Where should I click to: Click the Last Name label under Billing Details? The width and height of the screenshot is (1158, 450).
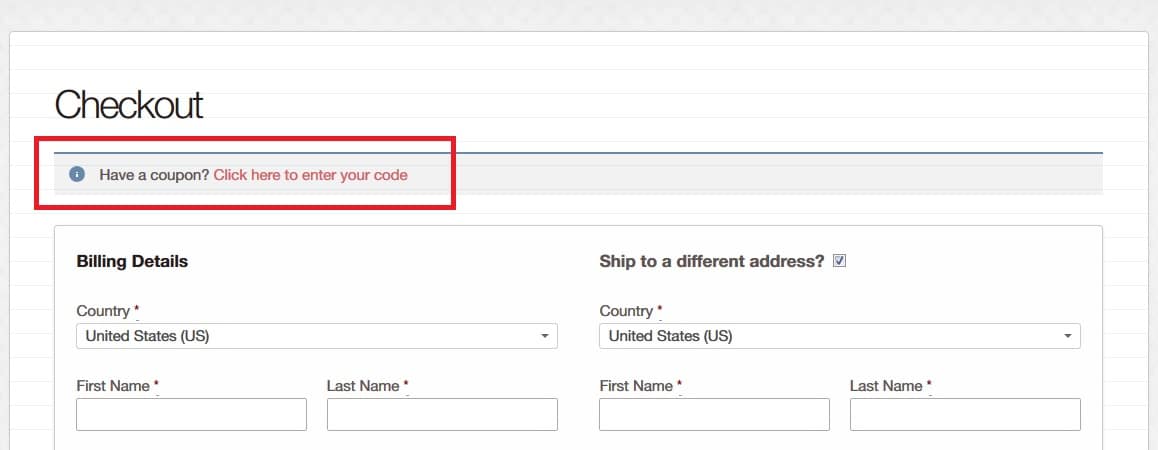[x=363, y=386]
